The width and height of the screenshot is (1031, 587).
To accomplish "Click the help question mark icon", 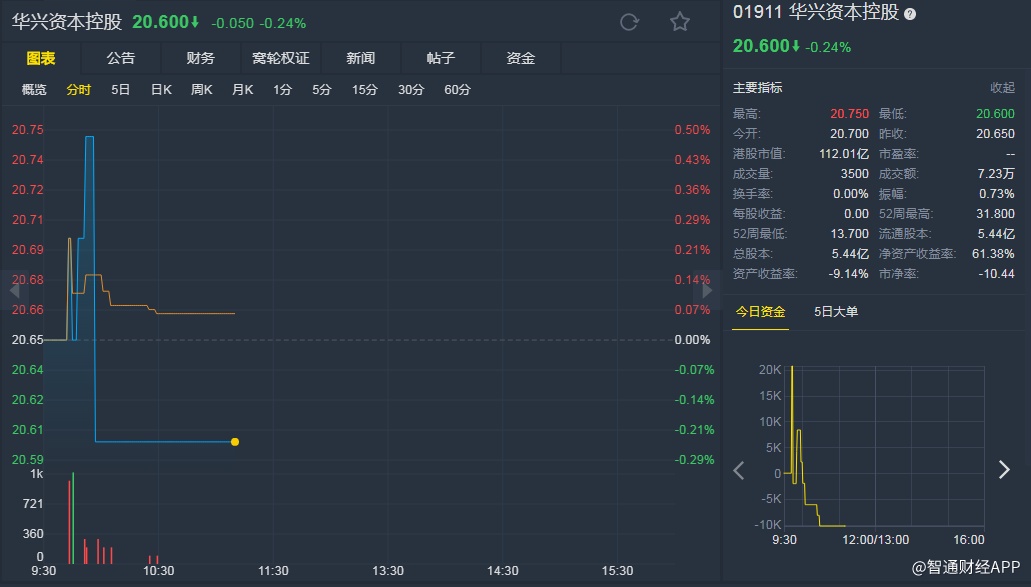I will coord(909,14).
